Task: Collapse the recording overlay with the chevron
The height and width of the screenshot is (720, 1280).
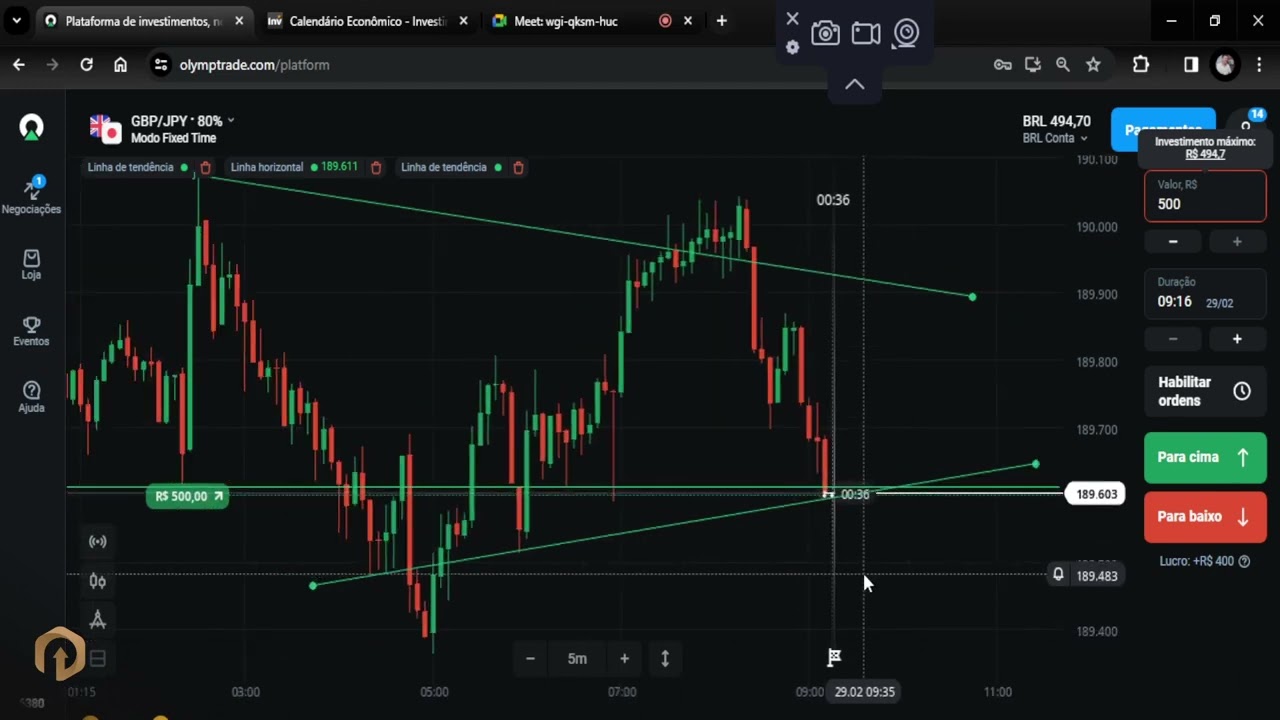Action: 855,85
